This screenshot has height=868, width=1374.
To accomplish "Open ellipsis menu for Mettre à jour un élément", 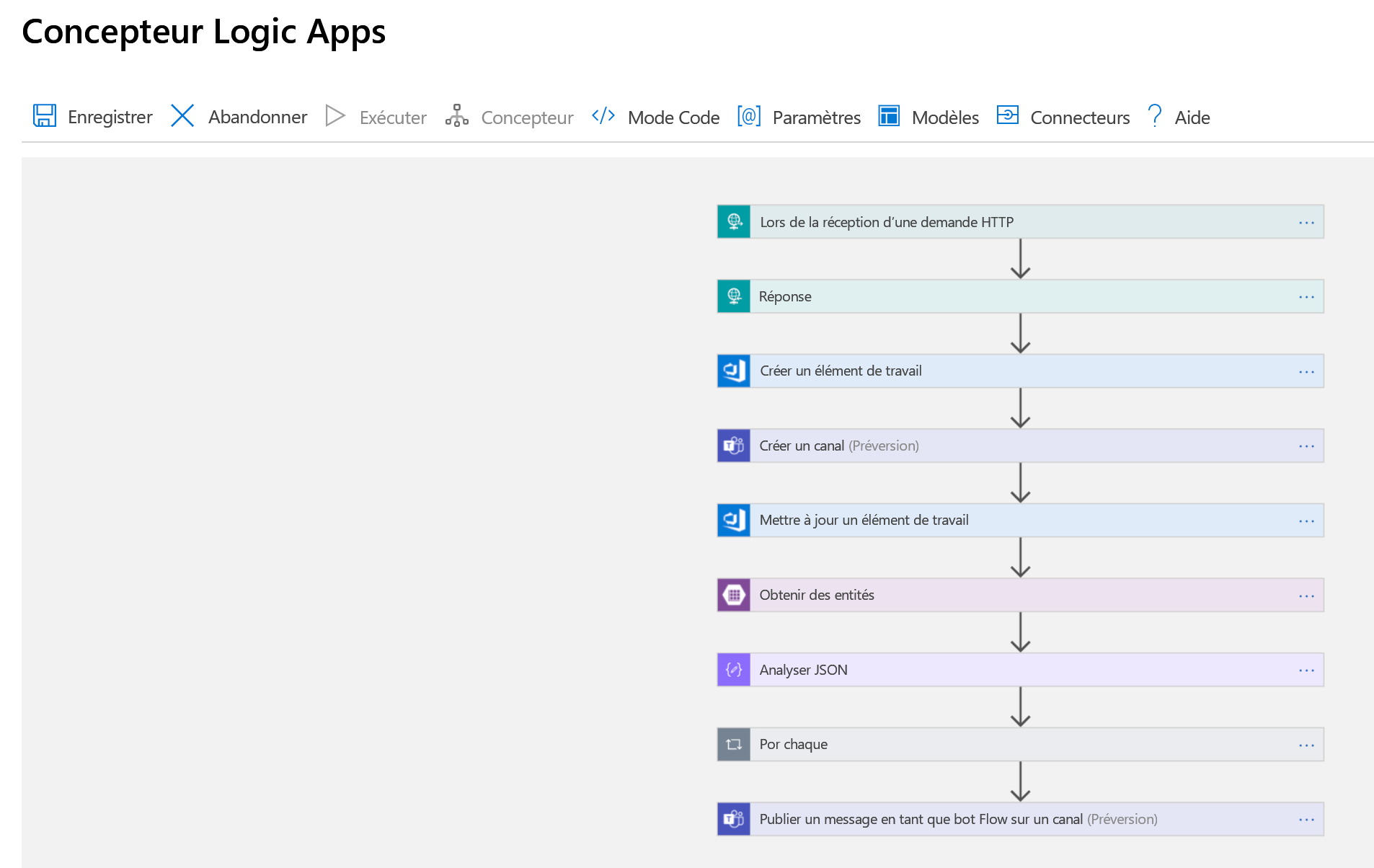I will coord(1306,521).
